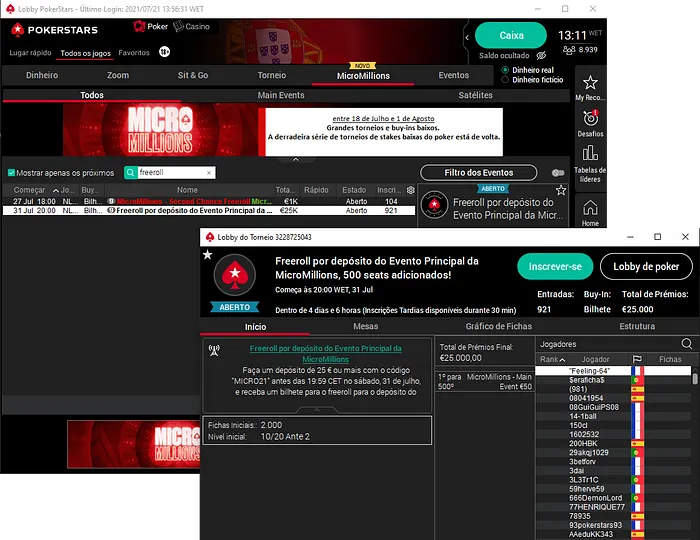Image resolution: width=700 pixels, height=540 pixels.
Task: Select the 31 Jul Freeroll por depósito row
Action: [x=209, y=211]
